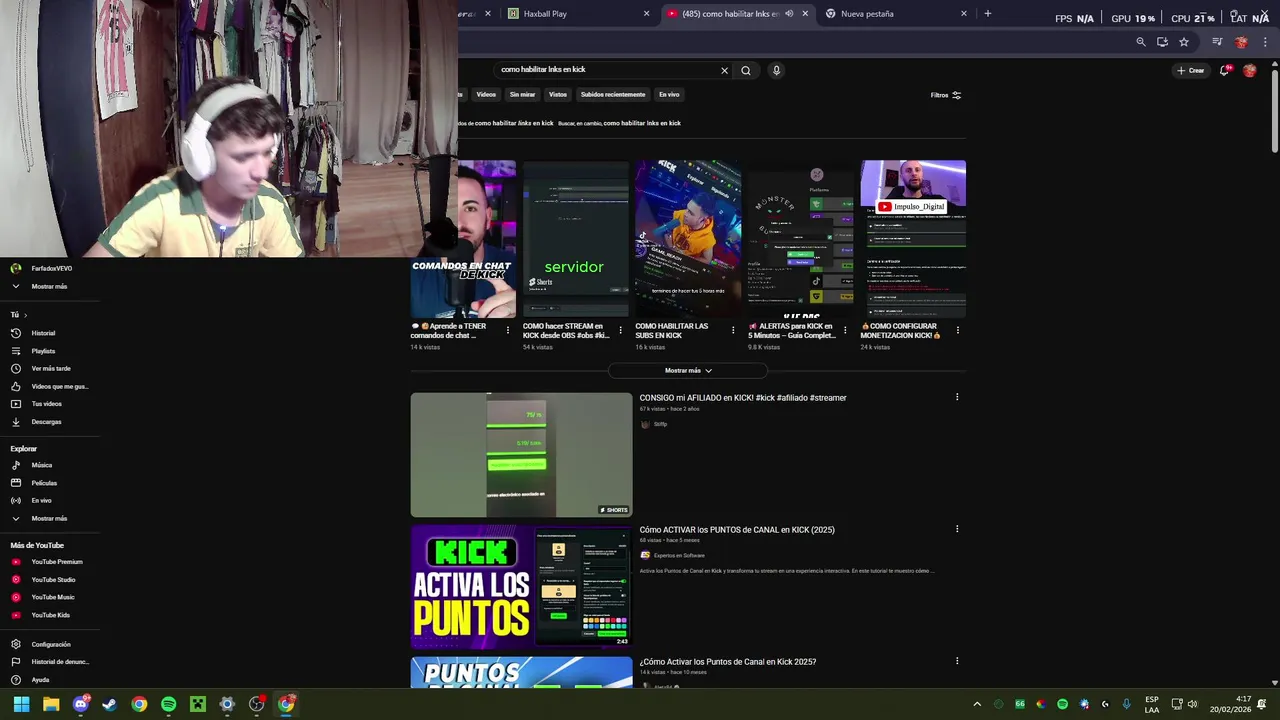Start voice search with the microphone icon
1280x720 pixels.
pos(776,70)
